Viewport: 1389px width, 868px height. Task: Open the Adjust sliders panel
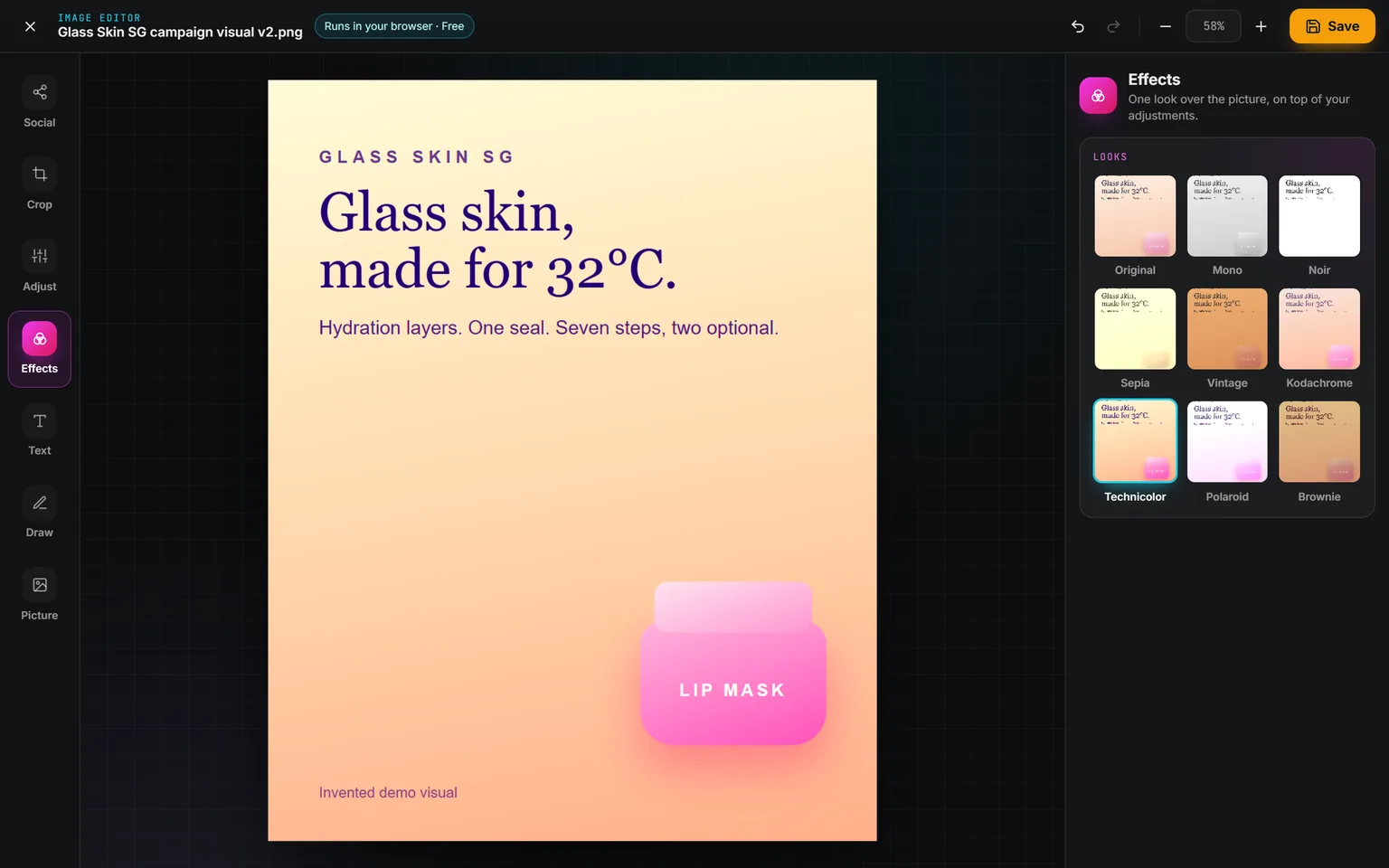[40, 268]
